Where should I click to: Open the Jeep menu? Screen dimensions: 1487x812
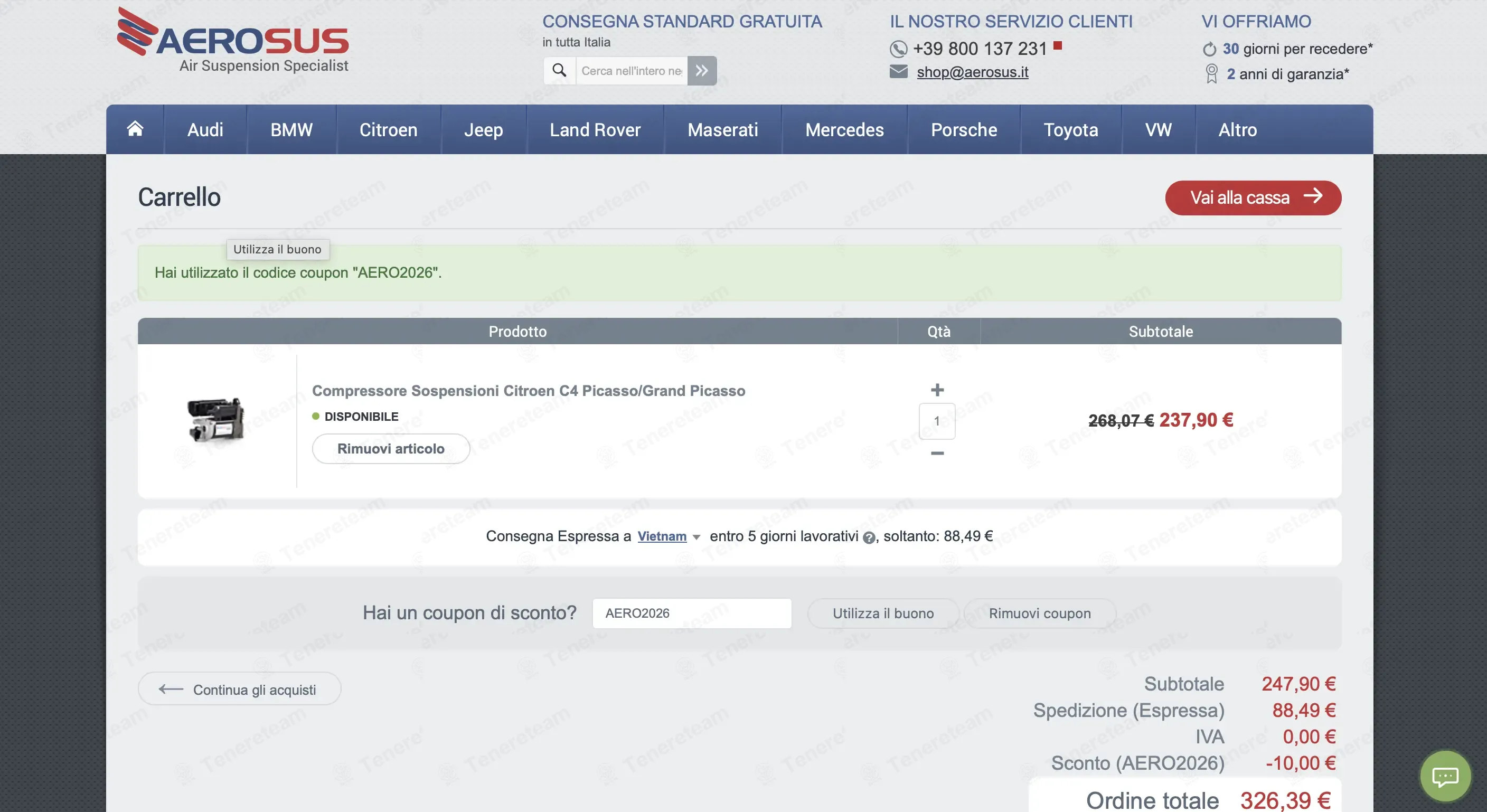484,130
